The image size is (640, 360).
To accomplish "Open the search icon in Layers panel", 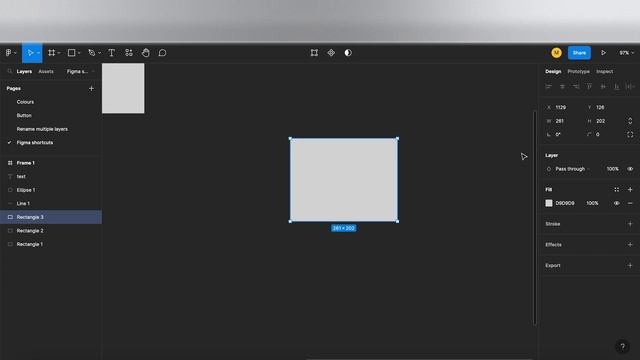I will coord(10,71).
